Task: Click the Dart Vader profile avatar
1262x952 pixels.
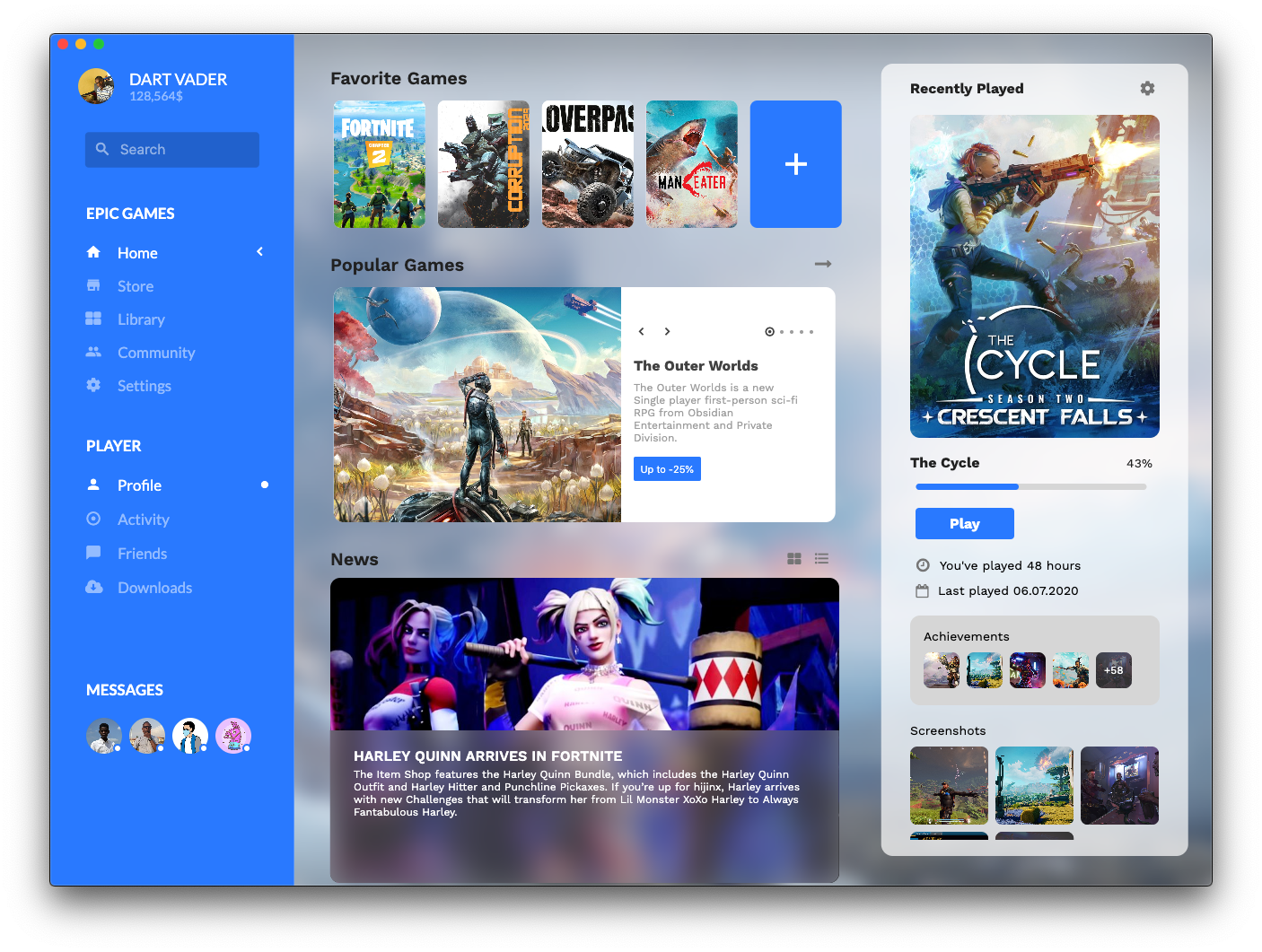Action: (96, 86)
